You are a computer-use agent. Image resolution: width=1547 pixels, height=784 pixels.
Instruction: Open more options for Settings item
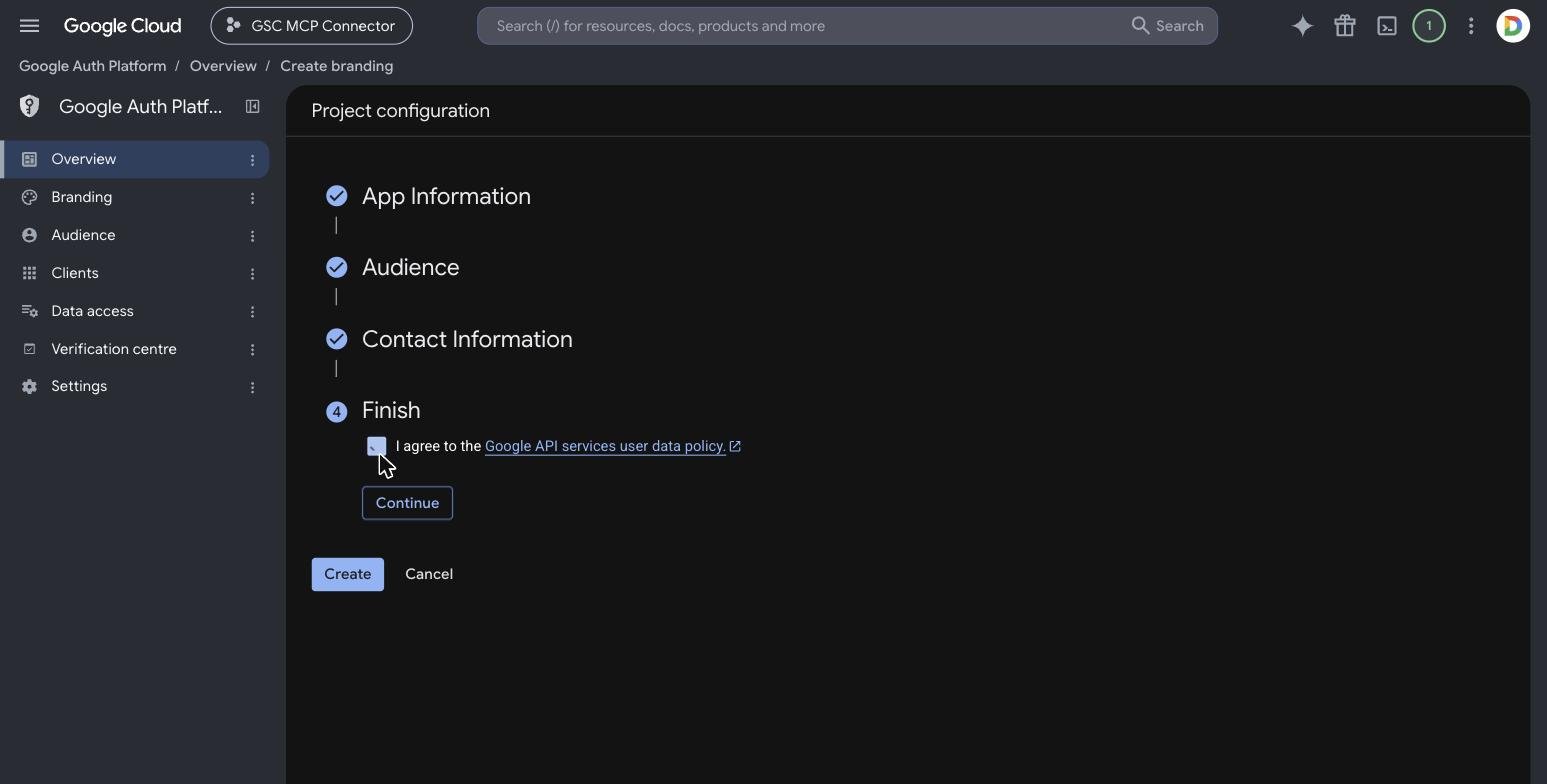pyautogui.click(x=252, y=387)
